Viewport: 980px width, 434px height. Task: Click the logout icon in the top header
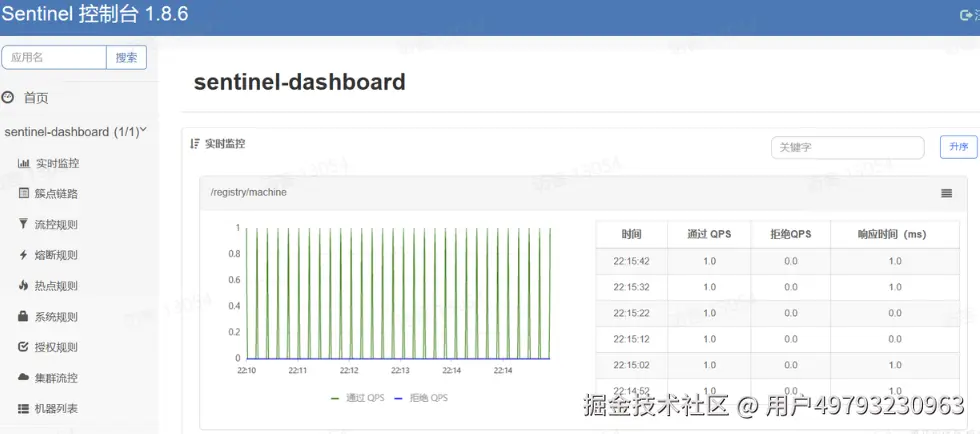966,16
